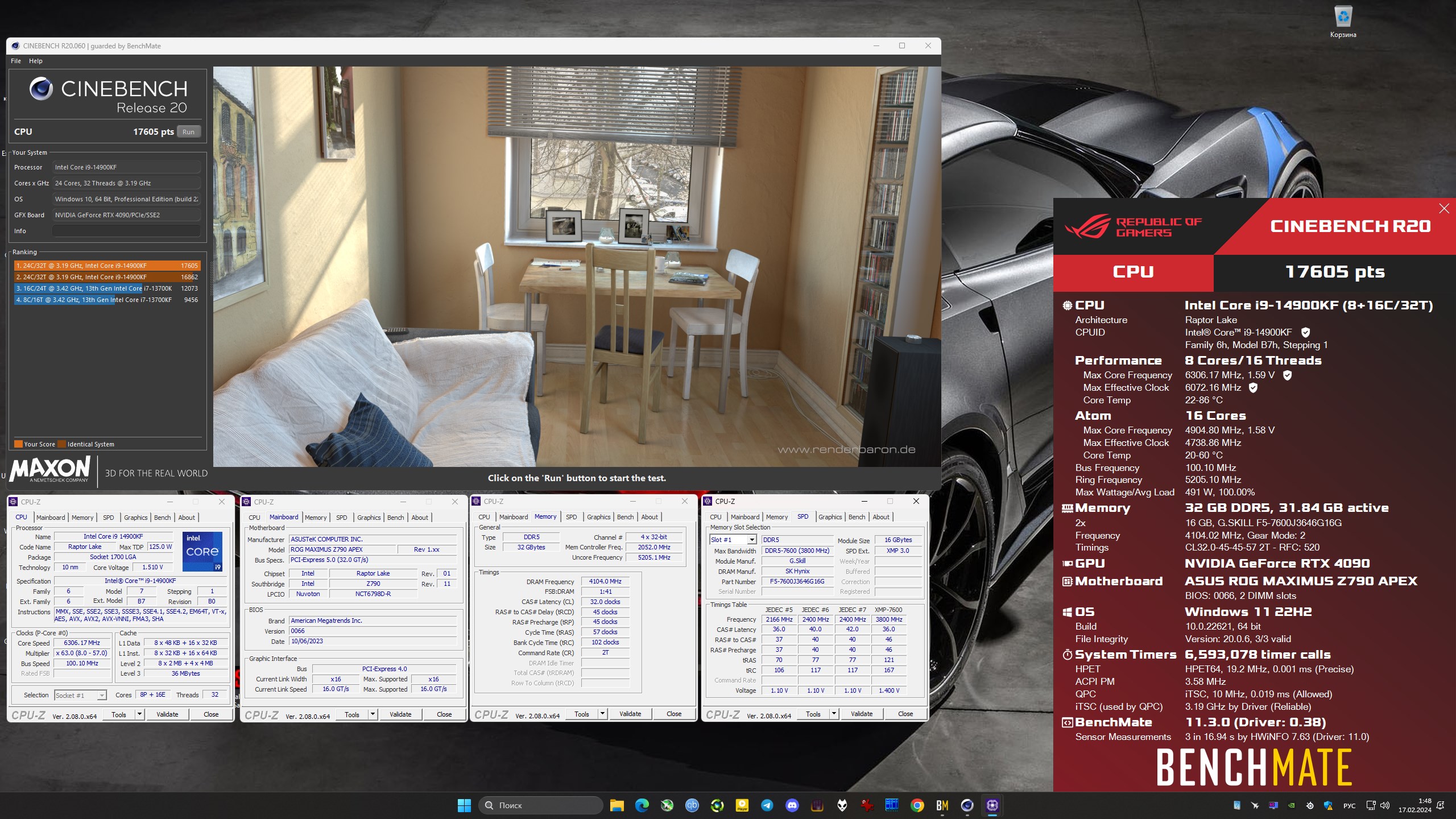
Task: Click Close button in CPU-Z Memory window
Action: [674, 714]
